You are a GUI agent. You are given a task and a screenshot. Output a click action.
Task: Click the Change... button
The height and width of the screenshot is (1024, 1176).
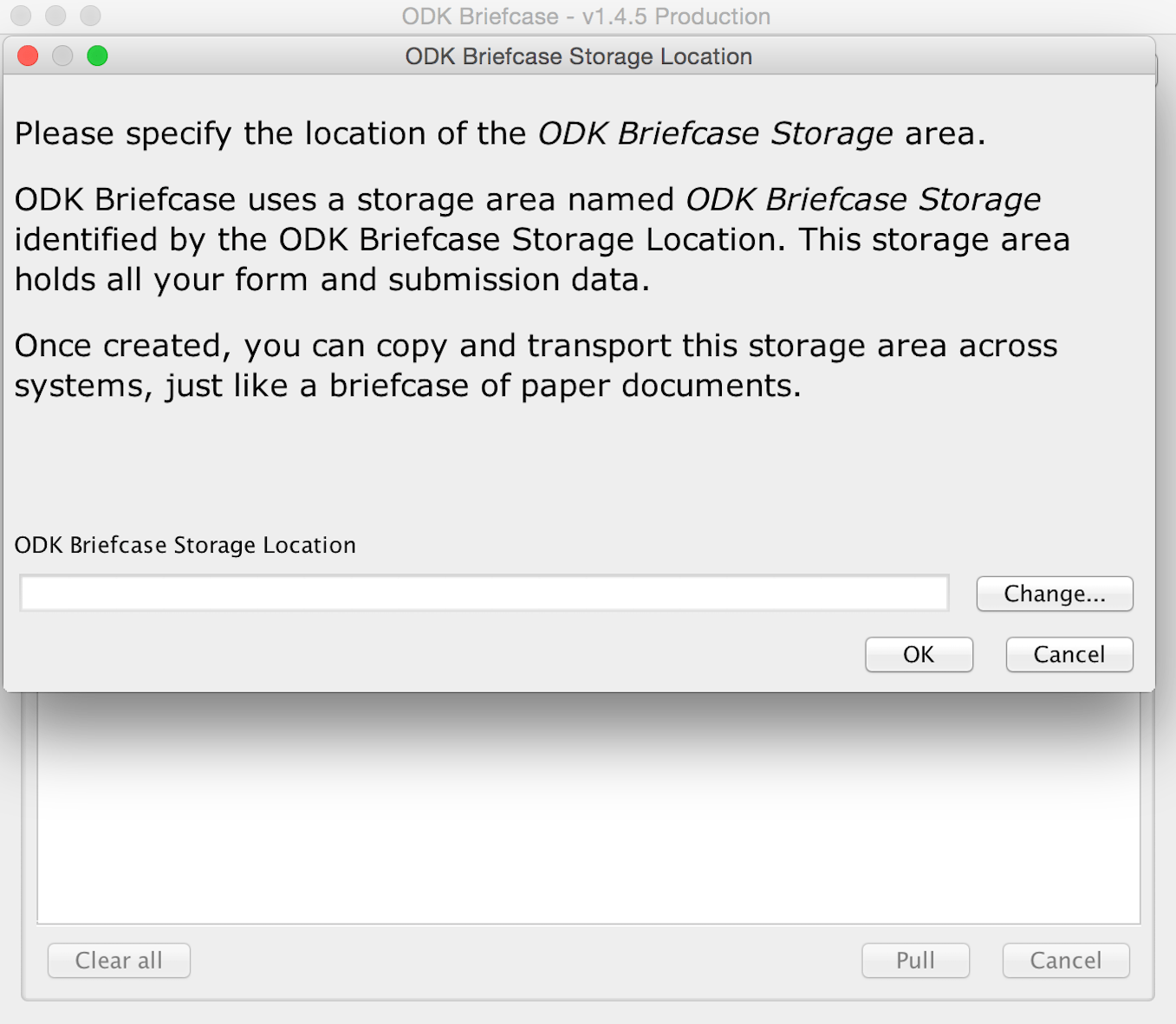(x=1054, y=593)
